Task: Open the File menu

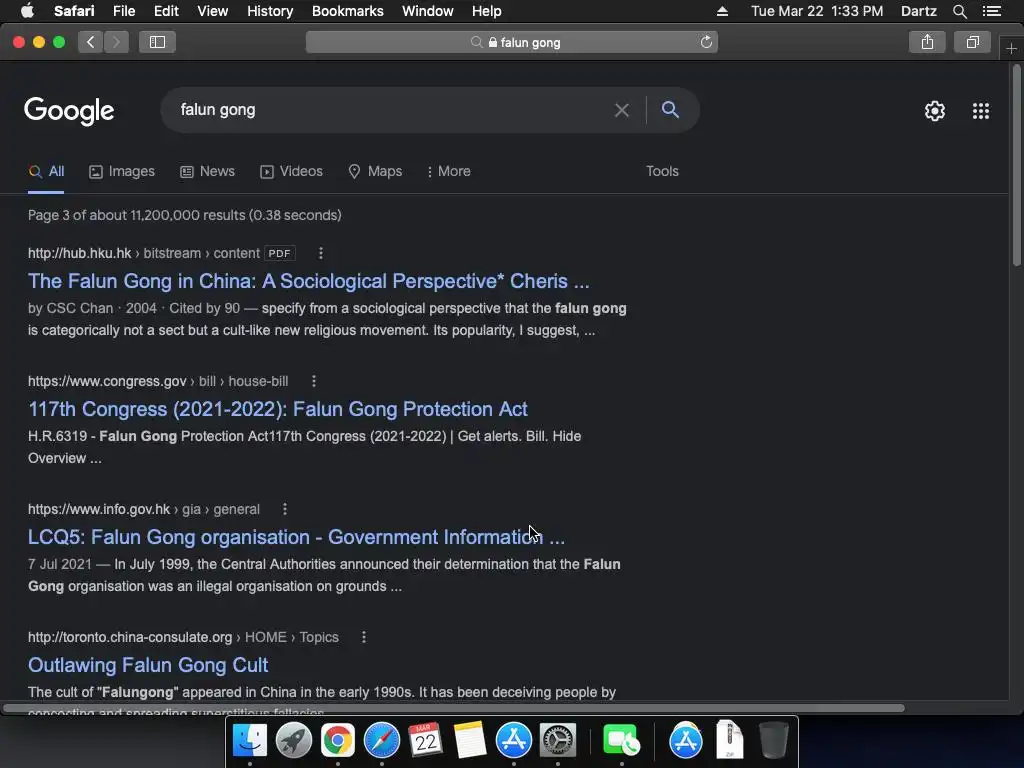Action: tap(123, 11)
